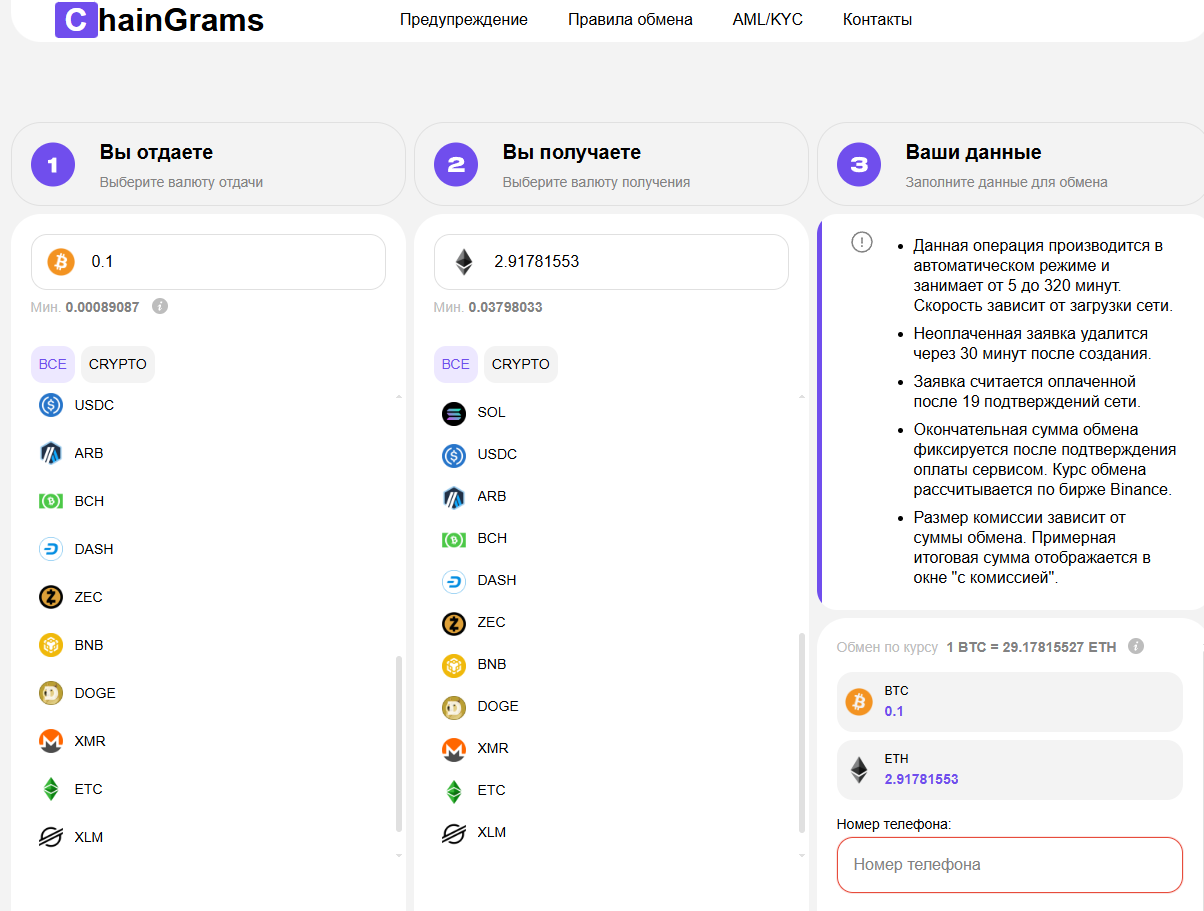The image size is (1204, 911).
Task: Open the Ethereum currency selector in receive field
Action: point(464,262)
